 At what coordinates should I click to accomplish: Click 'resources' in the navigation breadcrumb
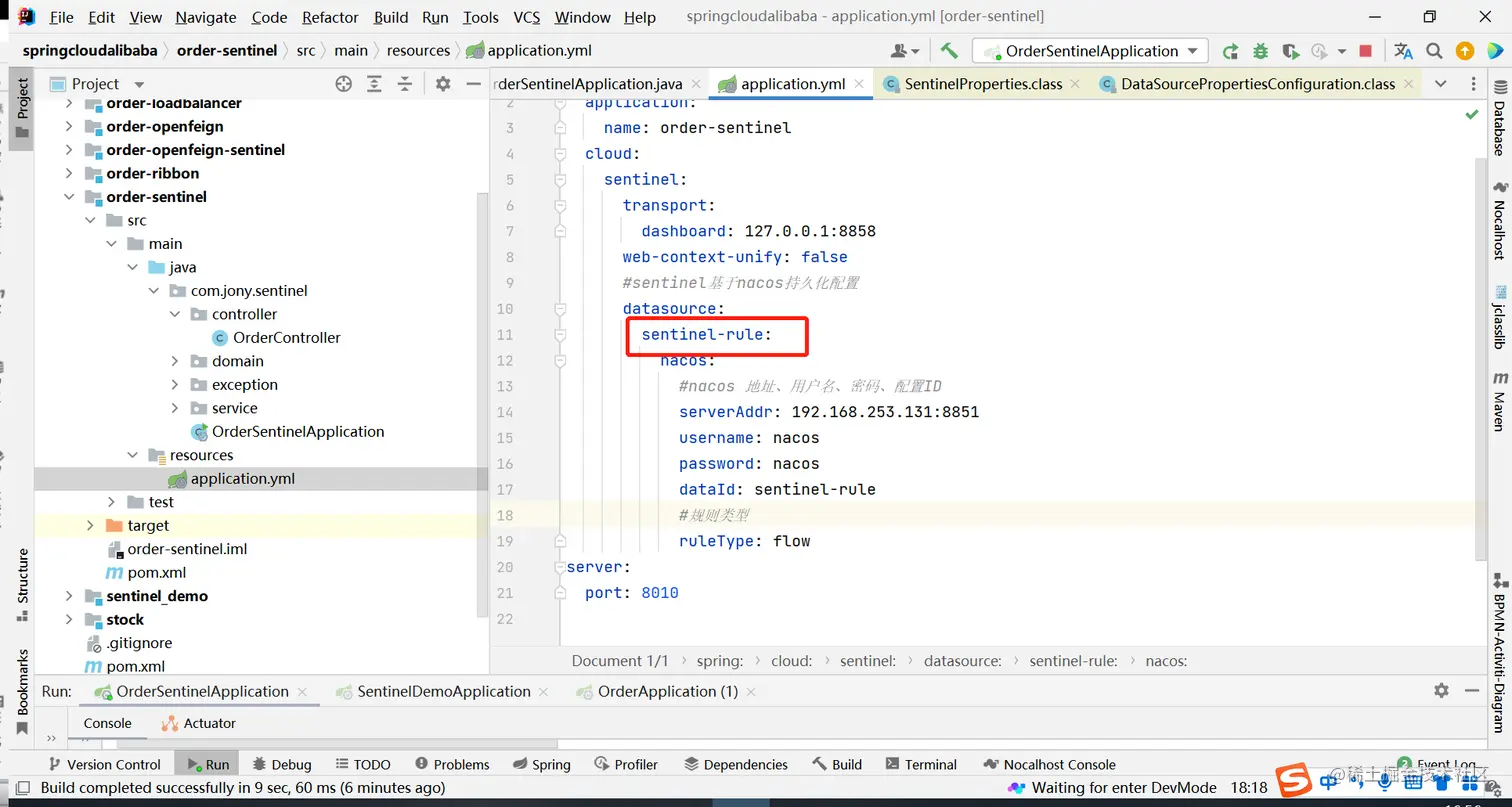[419, 51]
